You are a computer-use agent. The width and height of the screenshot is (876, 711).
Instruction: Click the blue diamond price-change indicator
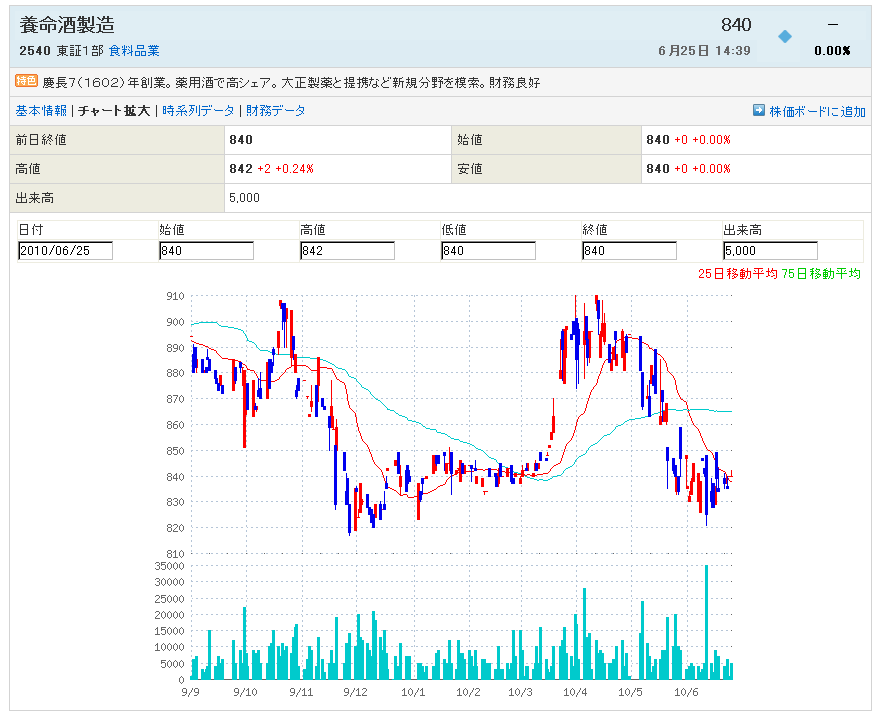tap(785, 37)
